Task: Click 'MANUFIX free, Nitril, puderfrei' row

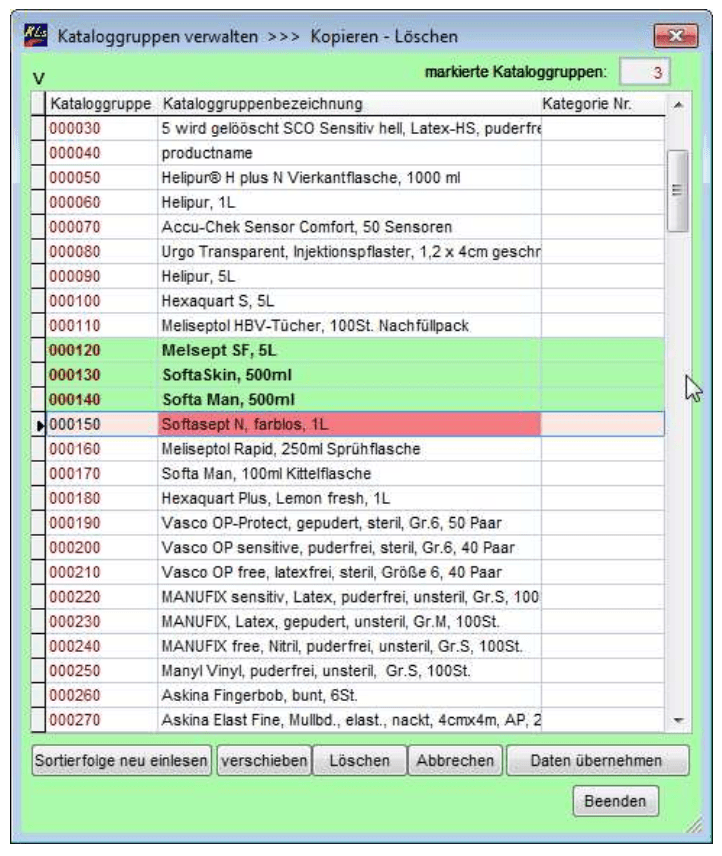Action: coord(349,646)
